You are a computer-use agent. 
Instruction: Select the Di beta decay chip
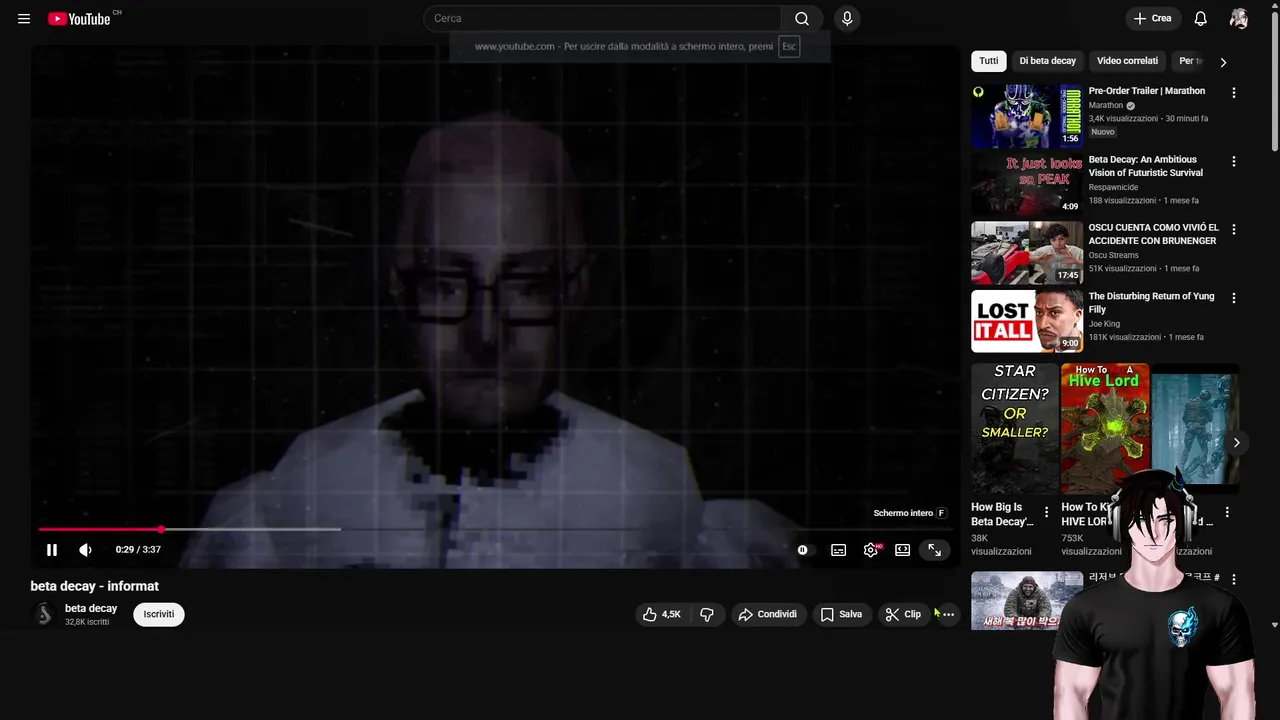[1047, 61]
